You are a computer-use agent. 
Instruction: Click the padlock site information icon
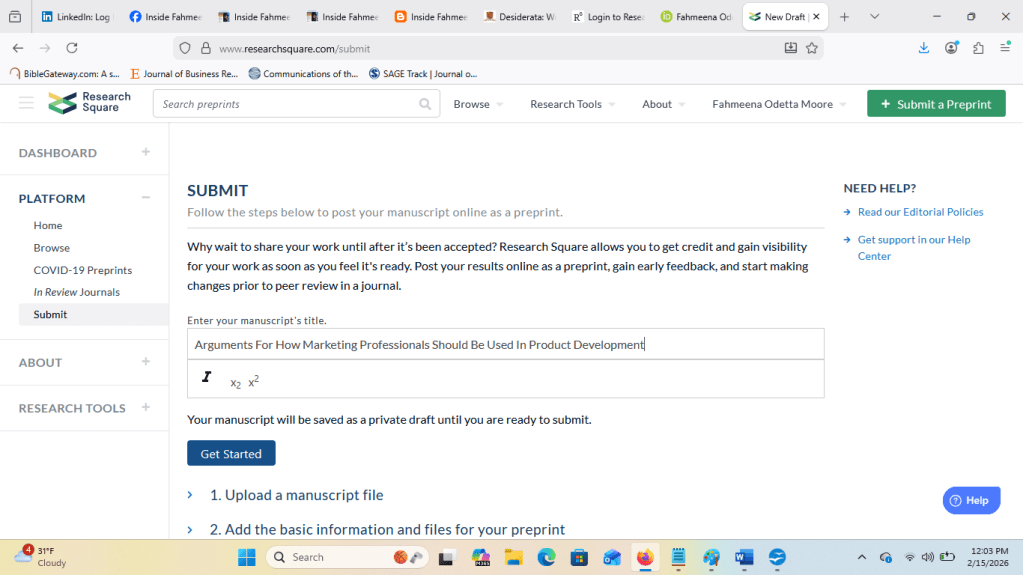point(206,48)
